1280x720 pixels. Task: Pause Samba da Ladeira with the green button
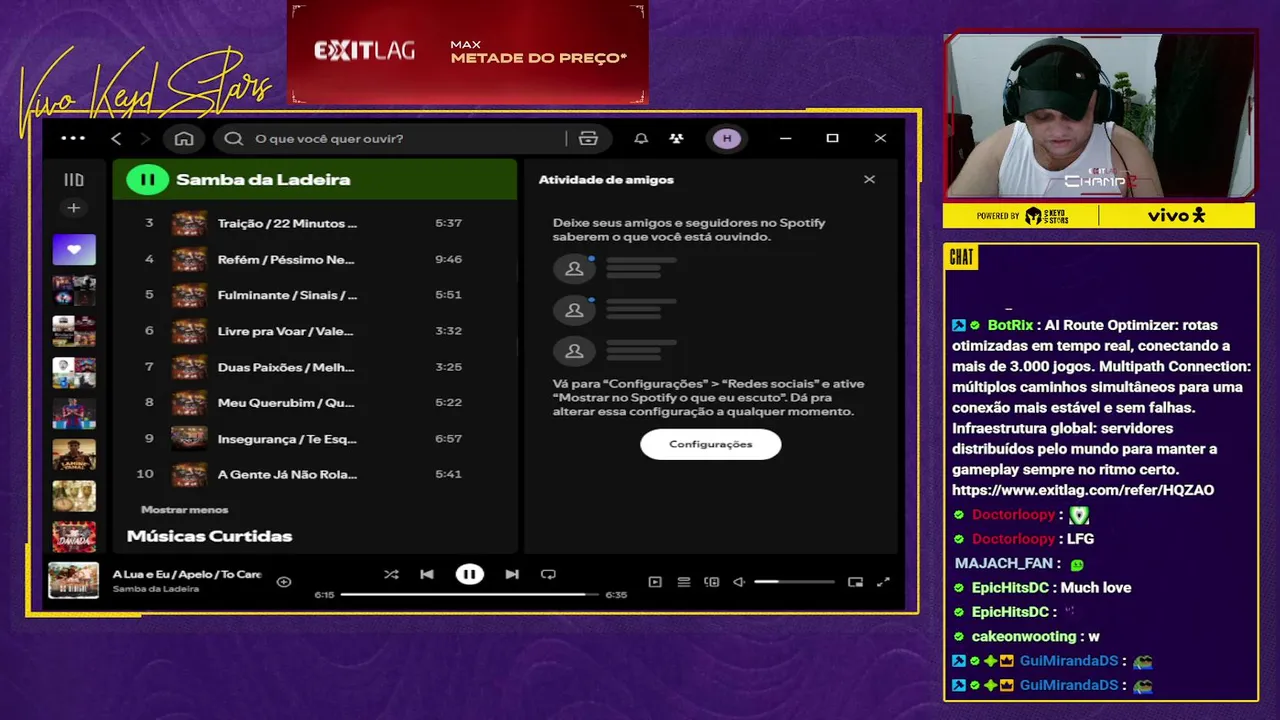[147, 180]
